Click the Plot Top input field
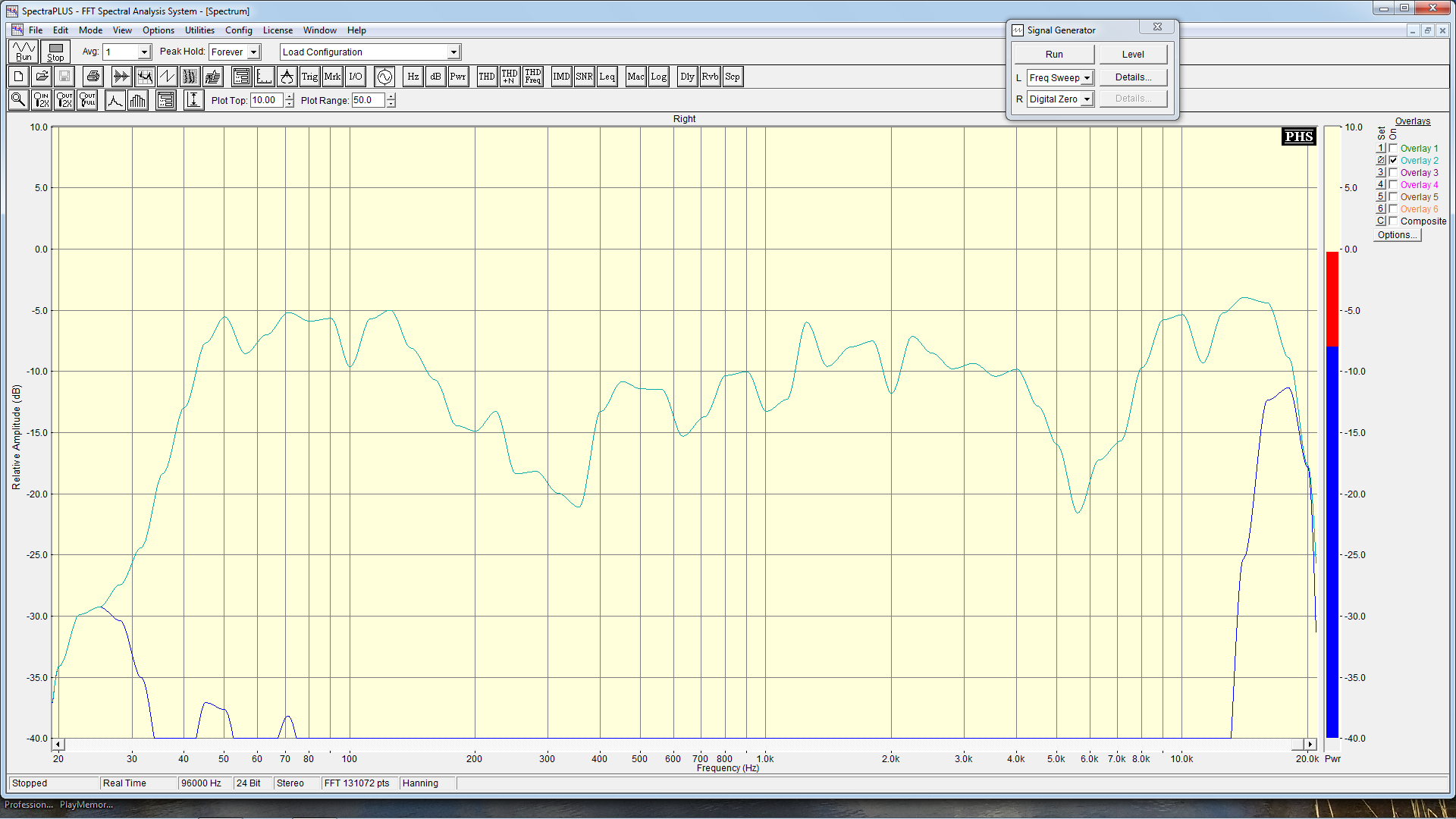The width and height of the screenshot is (1456, 819). [x=267, y=100]
